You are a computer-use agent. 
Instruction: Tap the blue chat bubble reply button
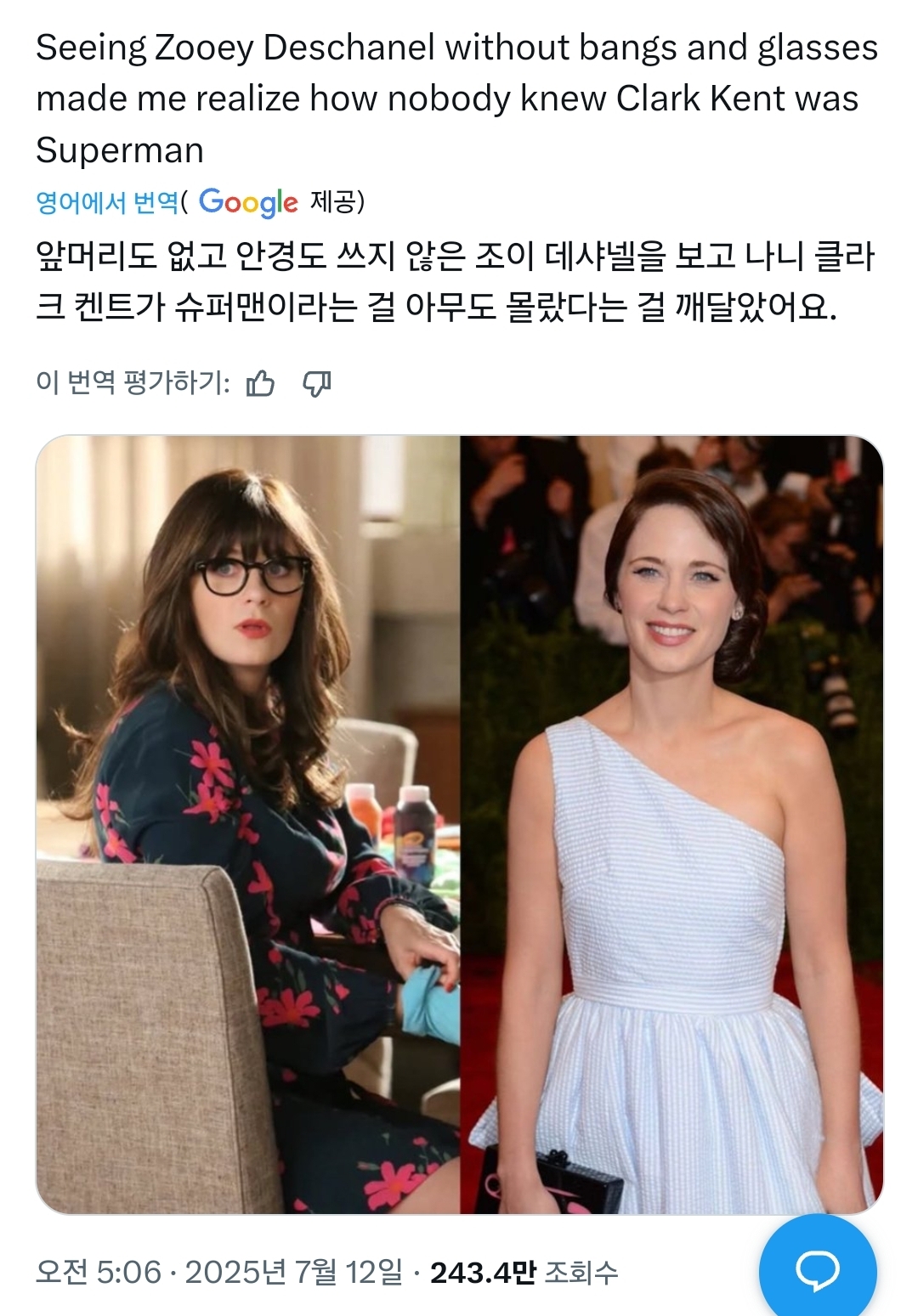coord(817,1270)
